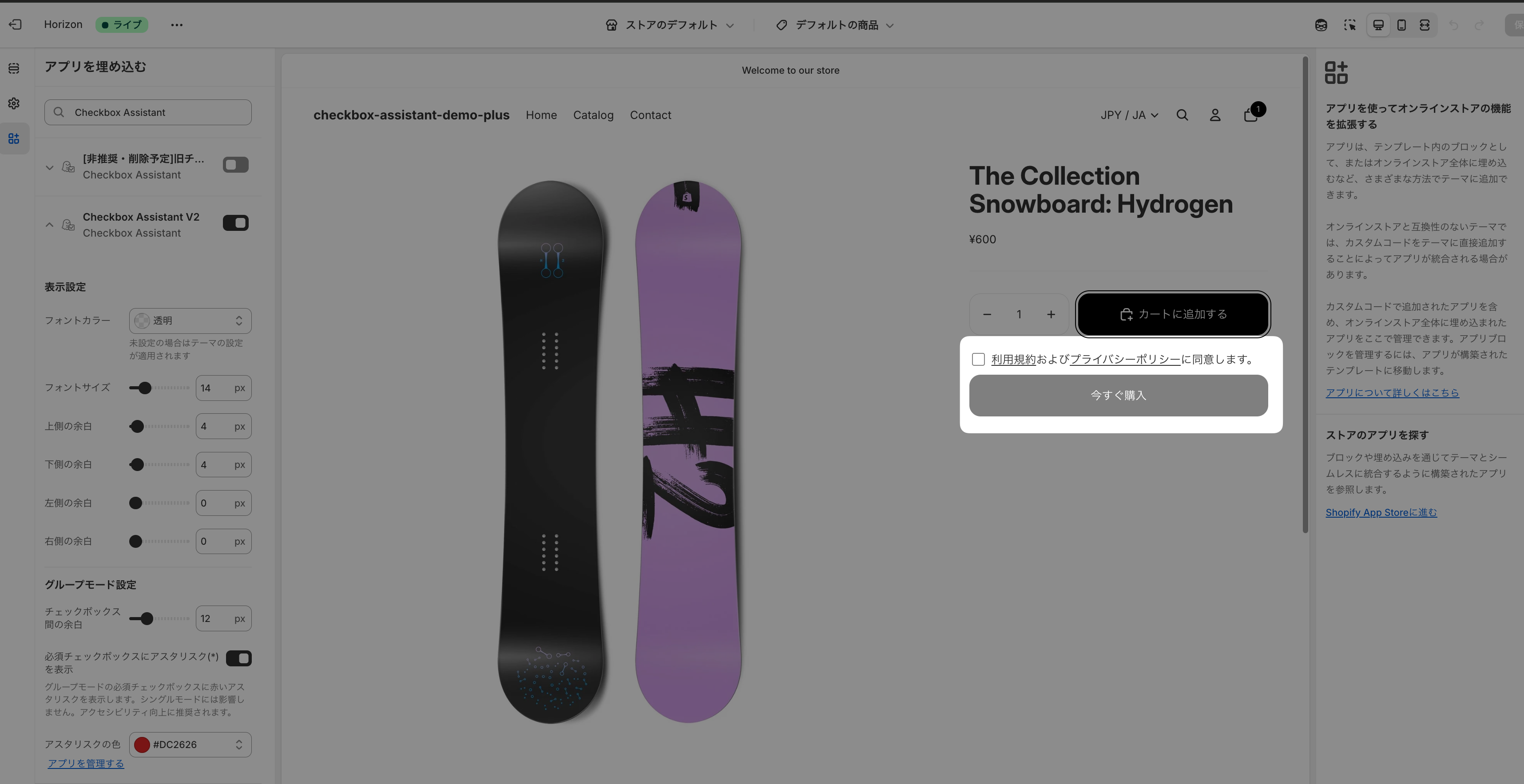1524x784 pixels.
Task: Switch to mobile preview icon
Action: [x=1401, y=25]
